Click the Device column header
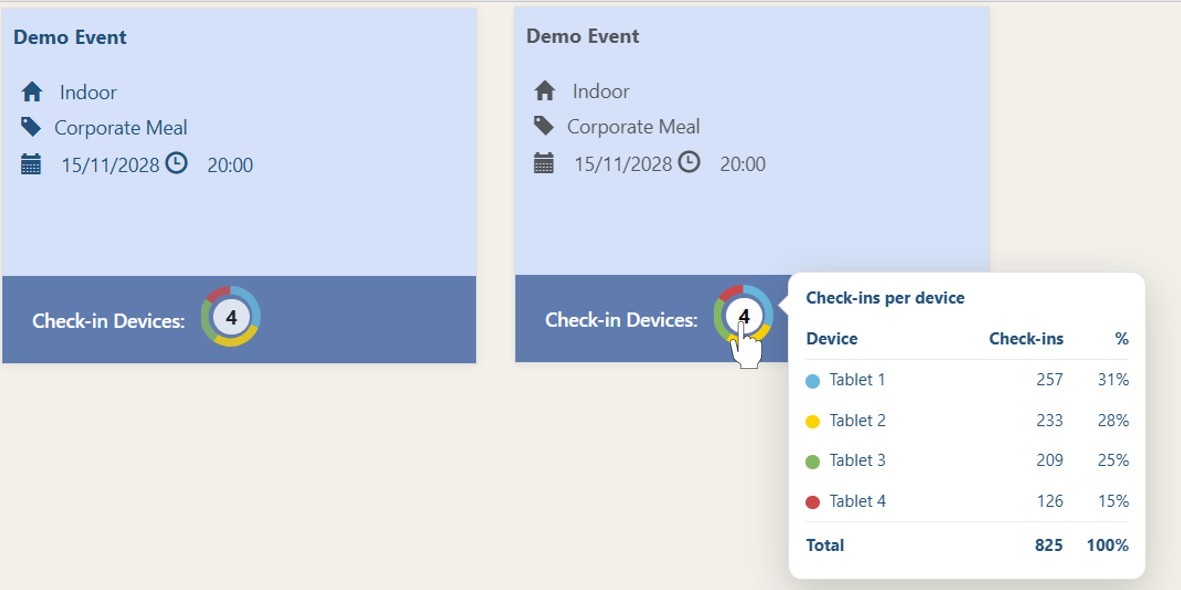Image resolution: width=1181 pixels, height=590 pixels. [832, 339]
